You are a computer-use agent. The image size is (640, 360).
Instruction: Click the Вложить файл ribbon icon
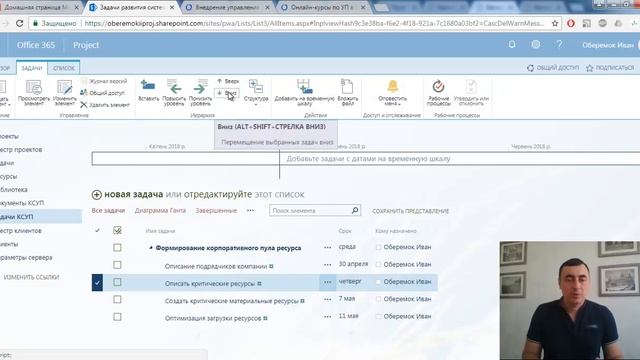pos(347,87)
